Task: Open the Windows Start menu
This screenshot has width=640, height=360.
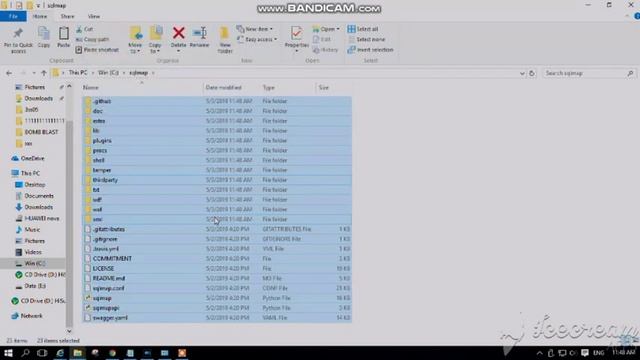Action: [x=8, y=353]
